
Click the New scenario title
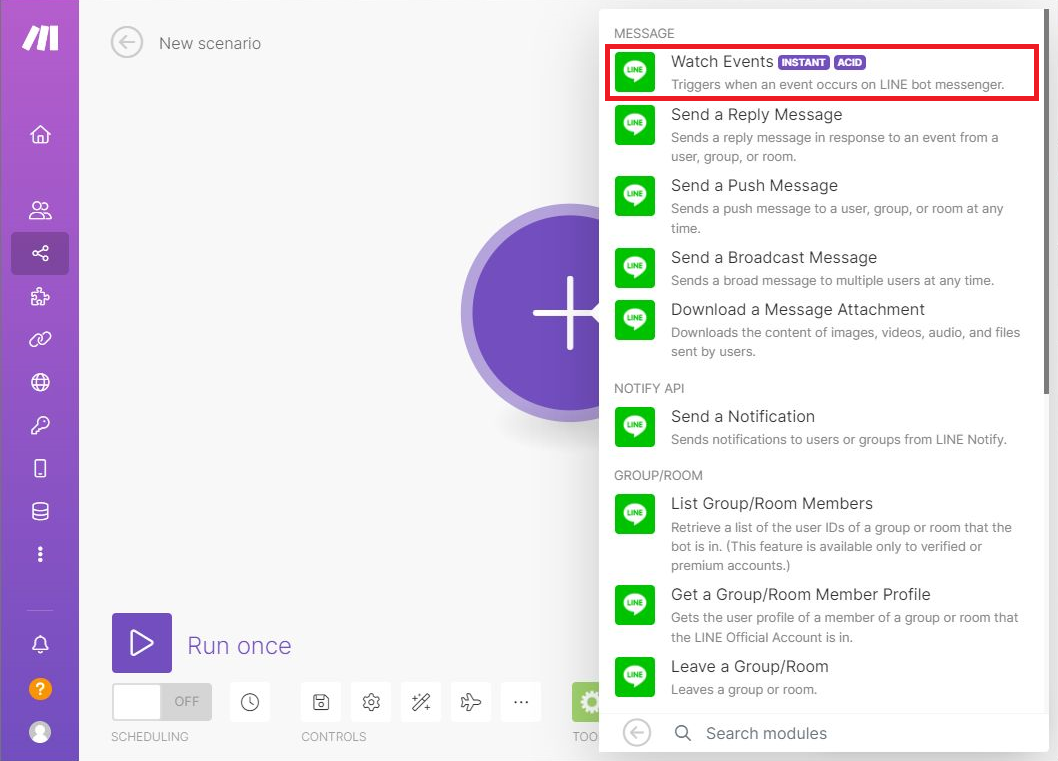(210, 43)
